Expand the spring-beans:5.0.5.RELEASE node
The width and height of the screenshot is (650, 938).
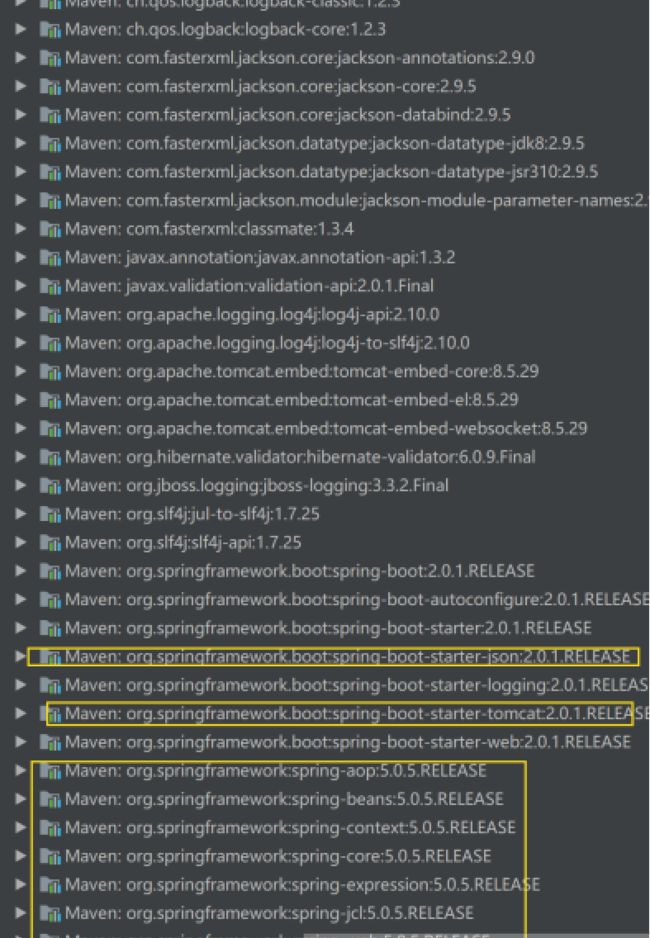point(20,799)
